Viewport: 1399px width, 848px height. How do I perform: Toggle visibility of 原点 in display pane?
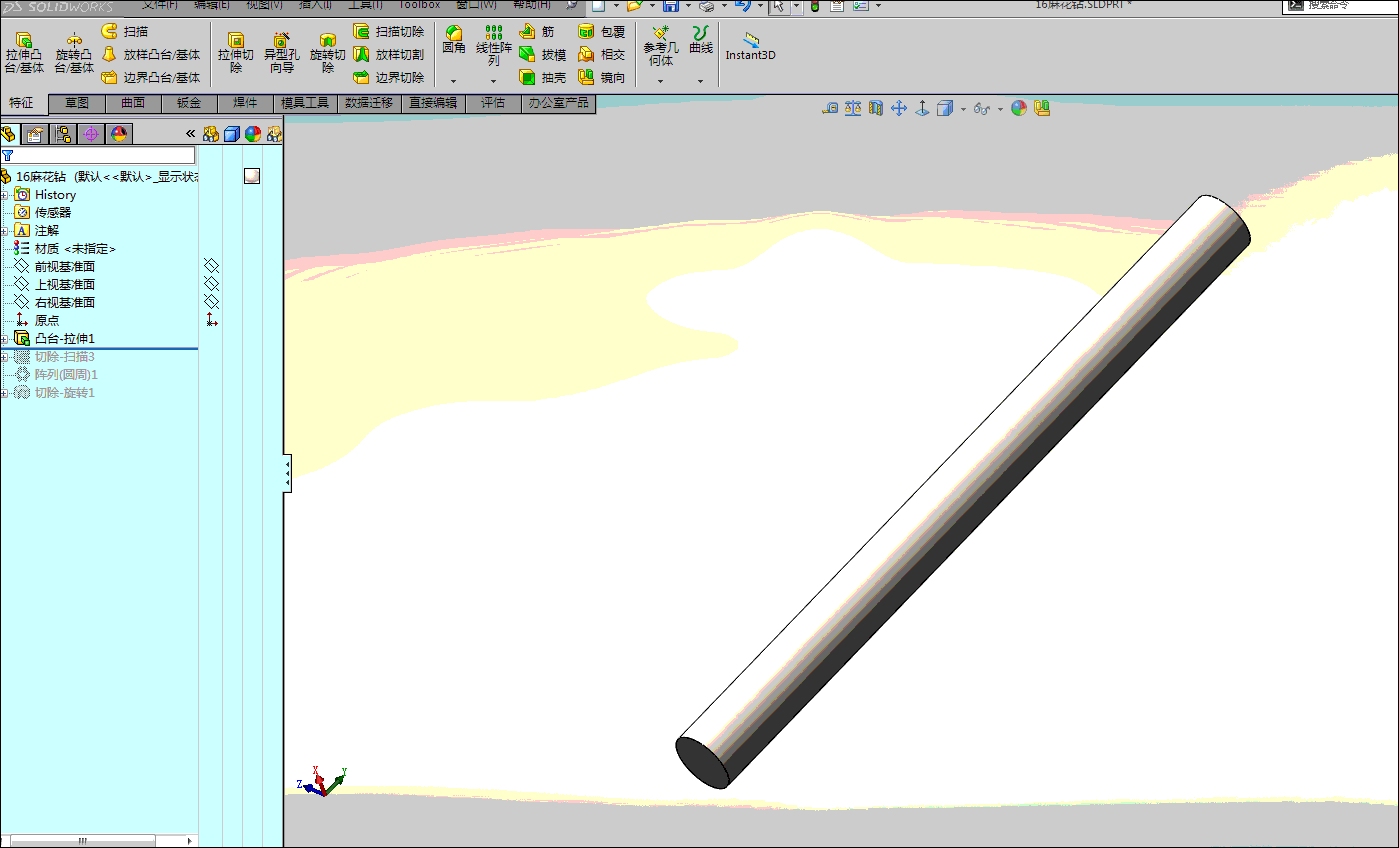211,319
